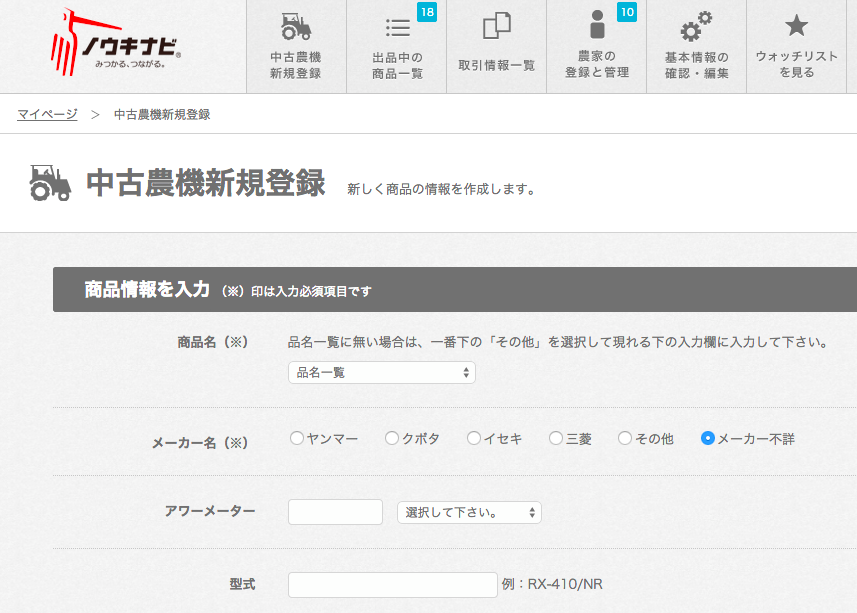Select その他 for maker name

(625, 438)
